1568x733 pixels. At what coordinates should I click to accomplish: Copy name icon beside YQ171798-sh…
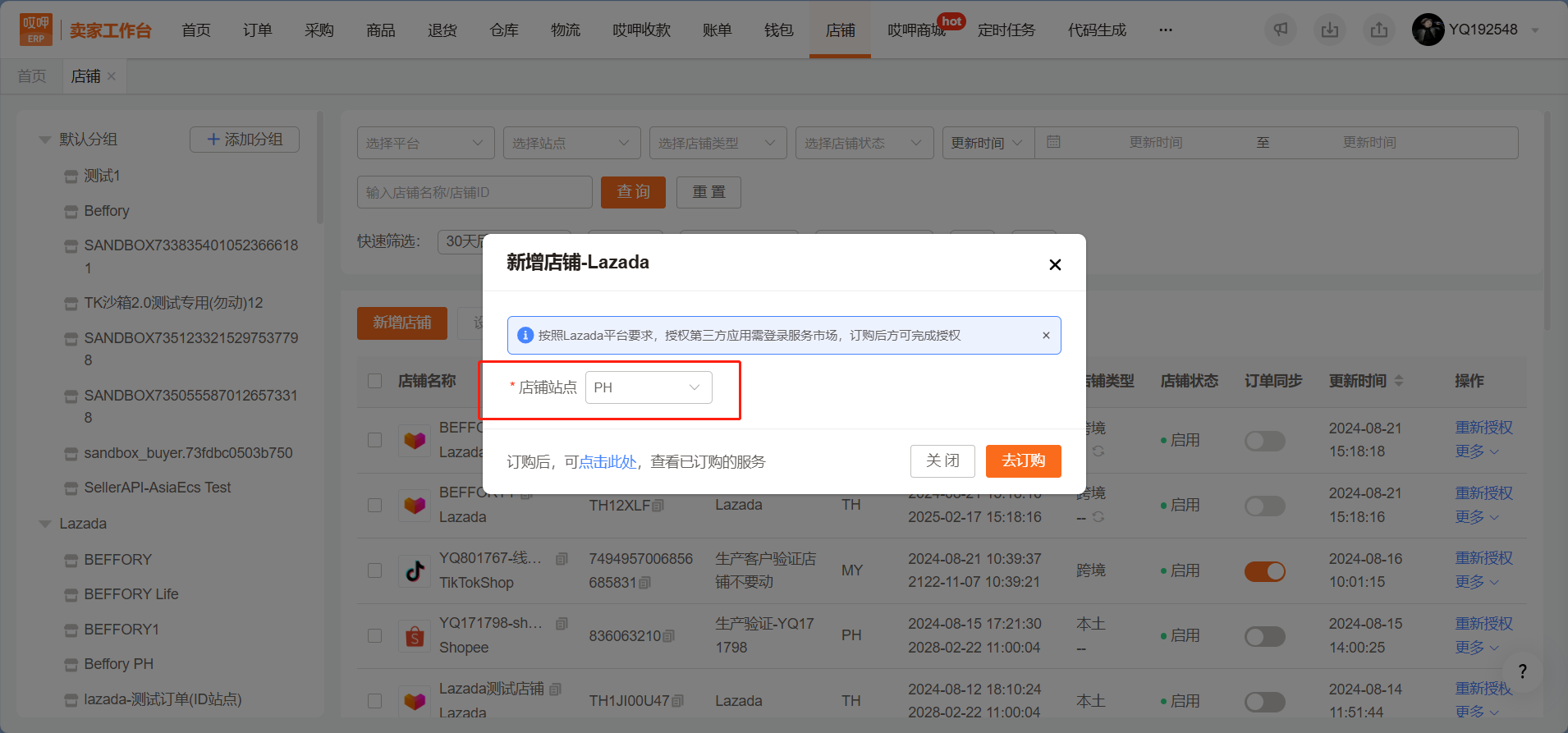(x=562, y=624)
